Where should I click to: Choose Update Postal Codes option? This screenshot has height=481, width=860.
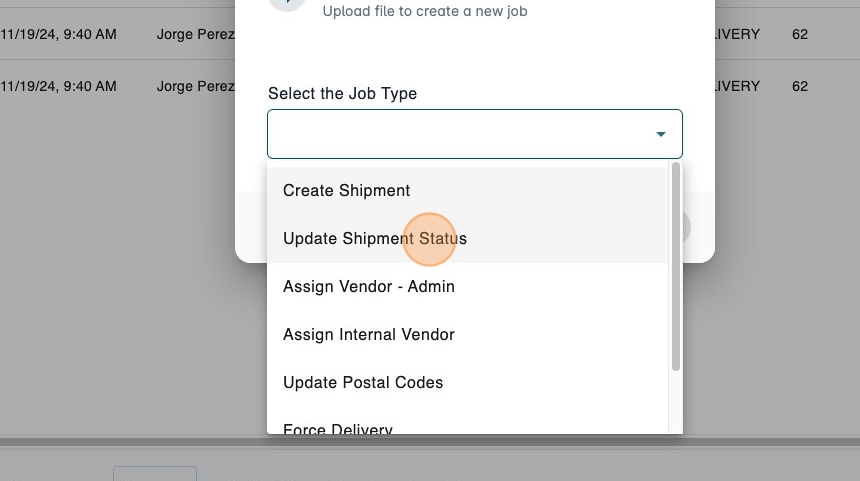click(363, 383)
